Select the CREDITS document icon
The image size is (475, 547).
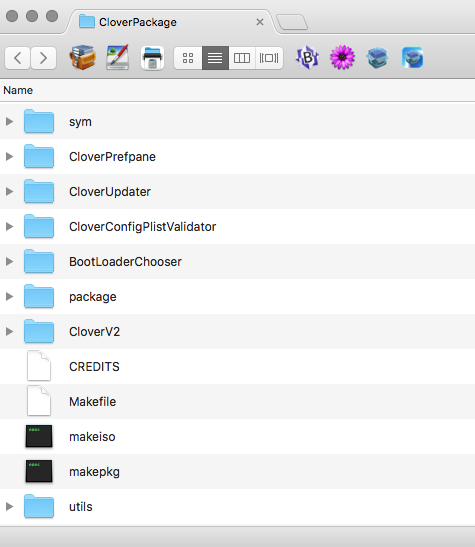(x=39, y=366)
